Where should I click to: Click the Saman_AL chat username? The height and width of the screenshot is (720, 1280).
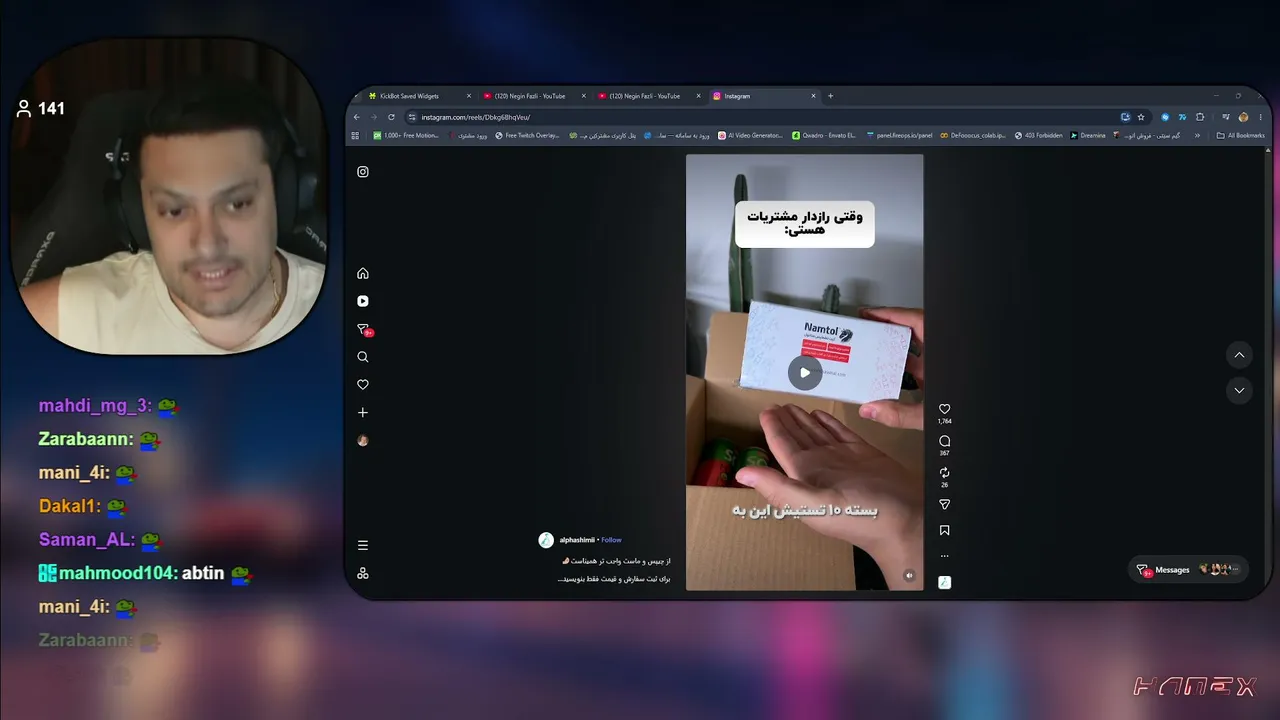point(85,540)
